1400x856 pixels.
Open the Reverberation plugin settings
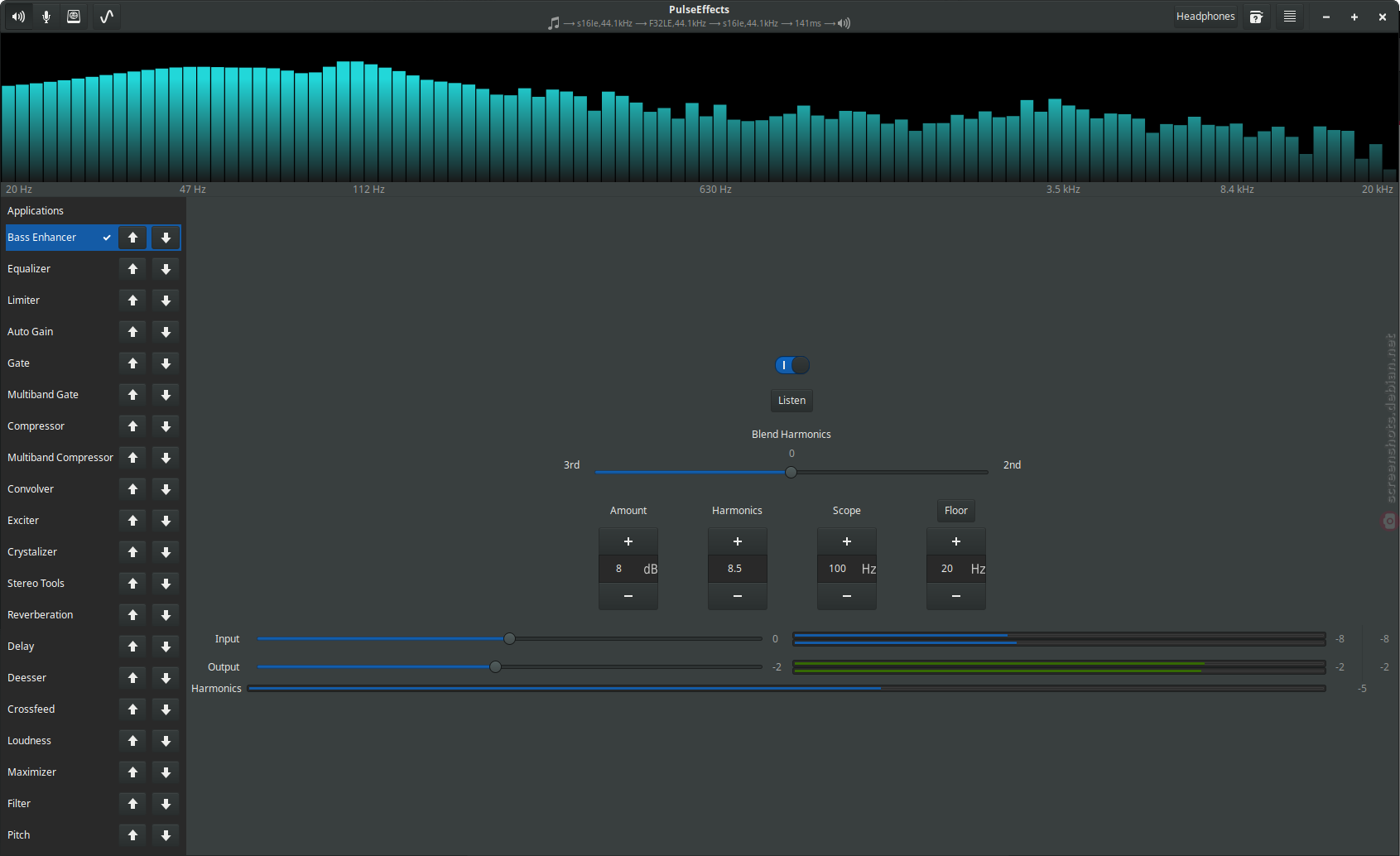(x=41, y=615)
